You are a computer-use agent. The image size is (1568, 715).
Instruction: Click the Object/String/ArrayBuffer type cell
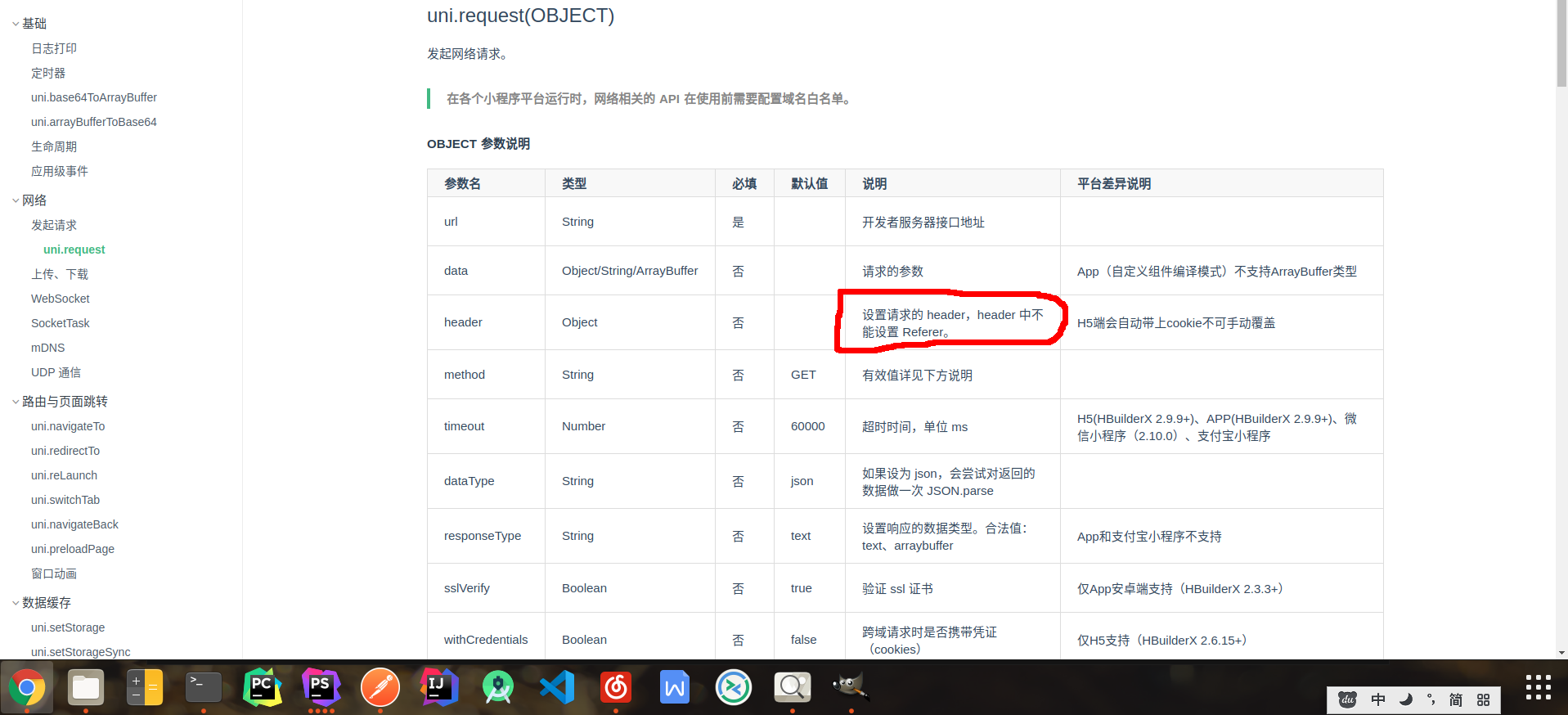click(x=630, y=271)
